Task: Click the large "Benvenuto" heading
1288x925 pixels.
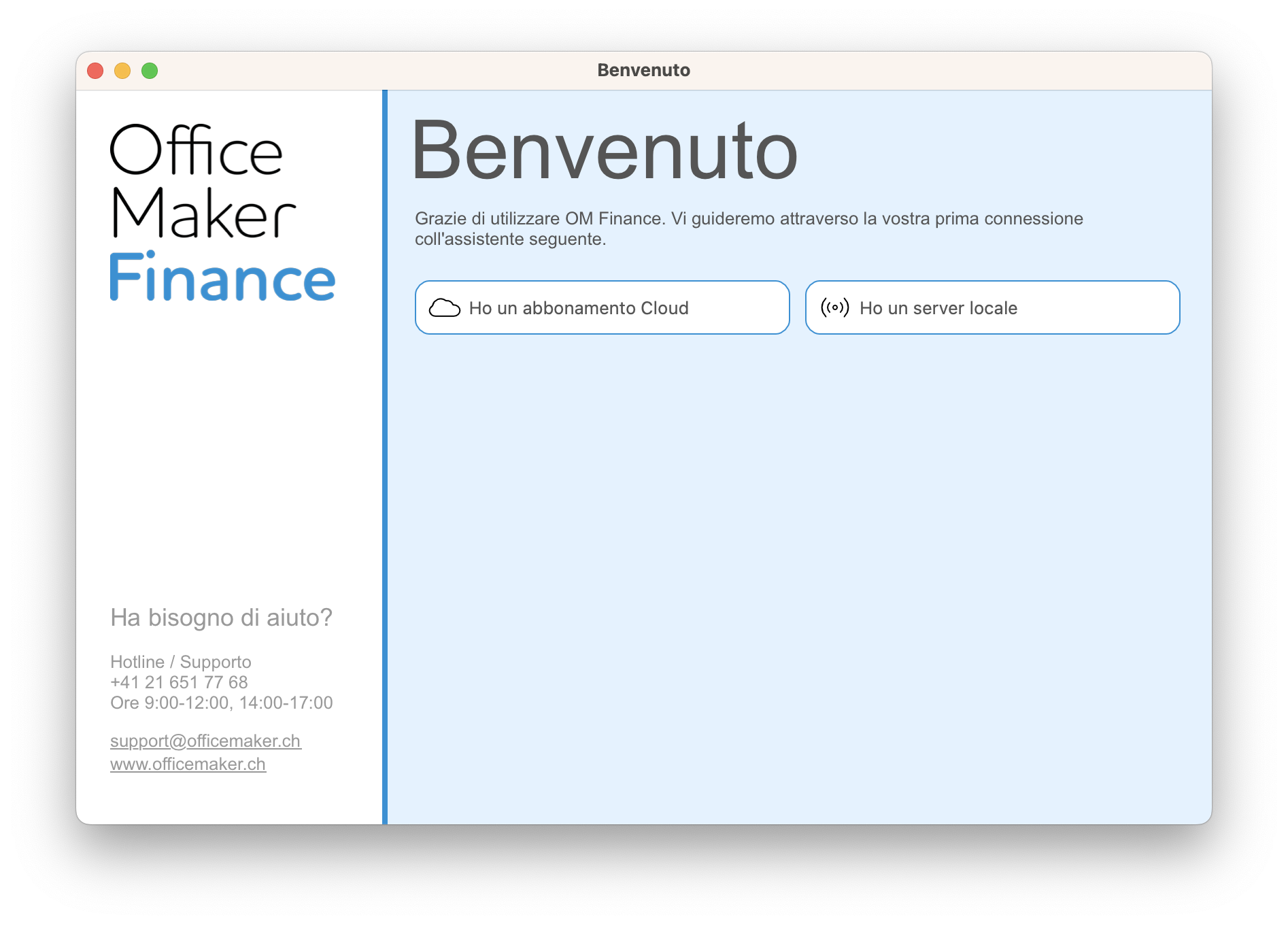Action: click(x=605, y=150)
